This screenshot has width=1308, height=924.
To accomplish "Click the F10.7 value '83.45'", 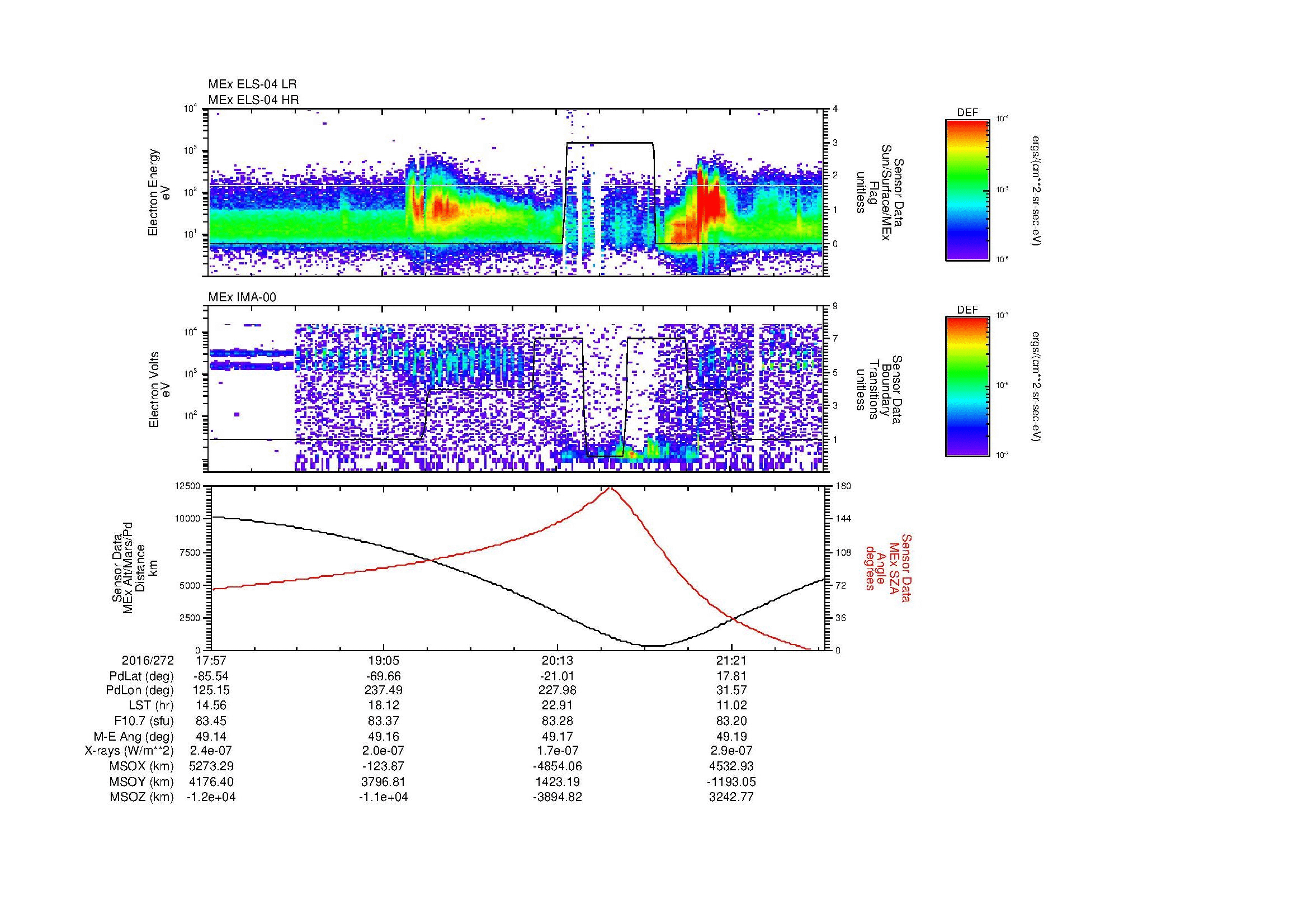I will click(x=211, y=721).
